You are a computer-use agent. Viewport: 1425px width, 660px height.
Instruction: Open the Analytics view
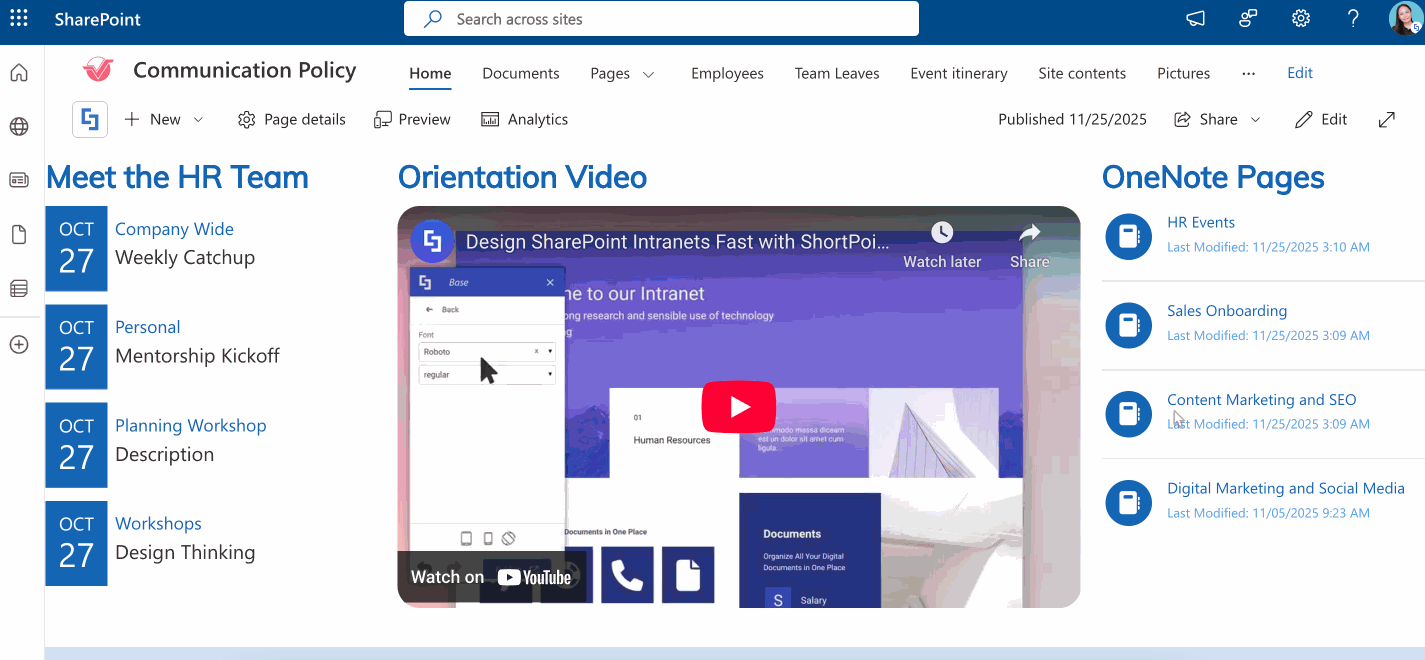coord(524,119)
